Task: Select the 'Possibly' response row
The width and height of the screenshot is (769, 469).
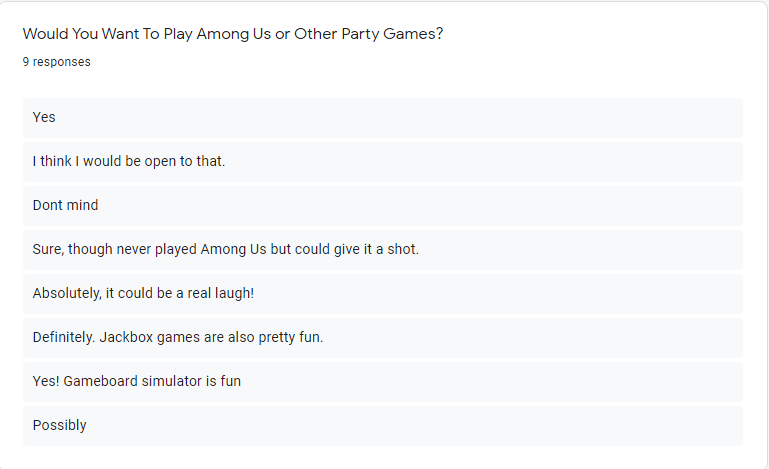Action: pos(383,426)
